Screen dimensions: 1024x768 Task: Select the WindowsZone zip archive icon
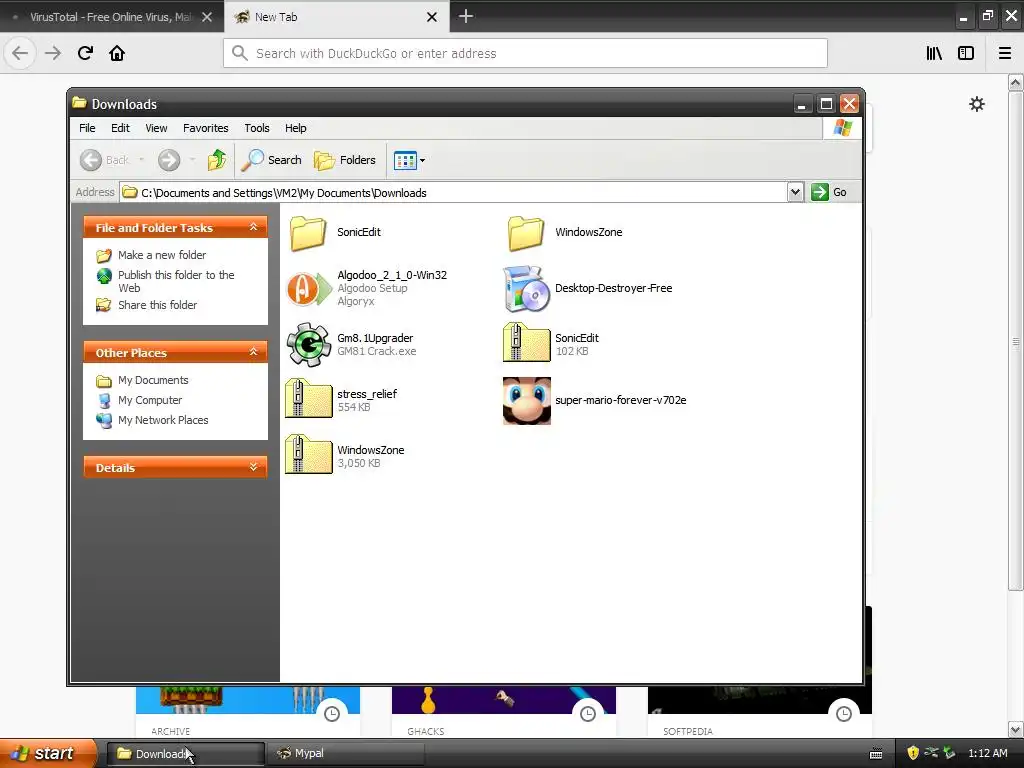point(308,455)
